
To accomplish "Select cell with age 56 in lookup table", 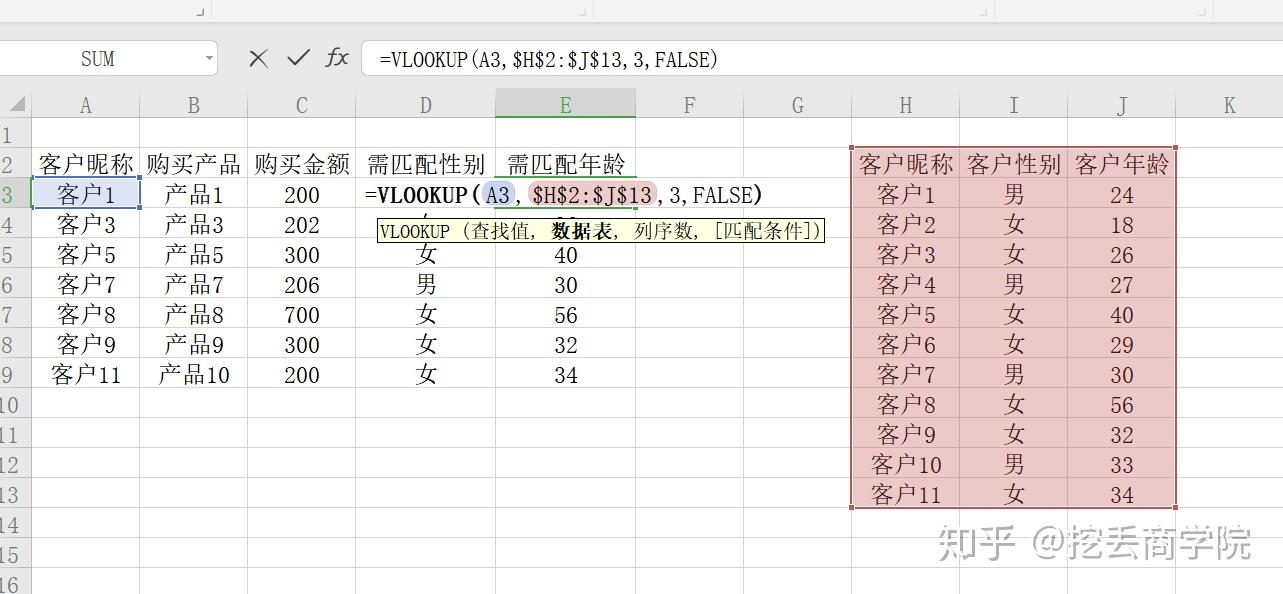I will (x=1121, y=404).
